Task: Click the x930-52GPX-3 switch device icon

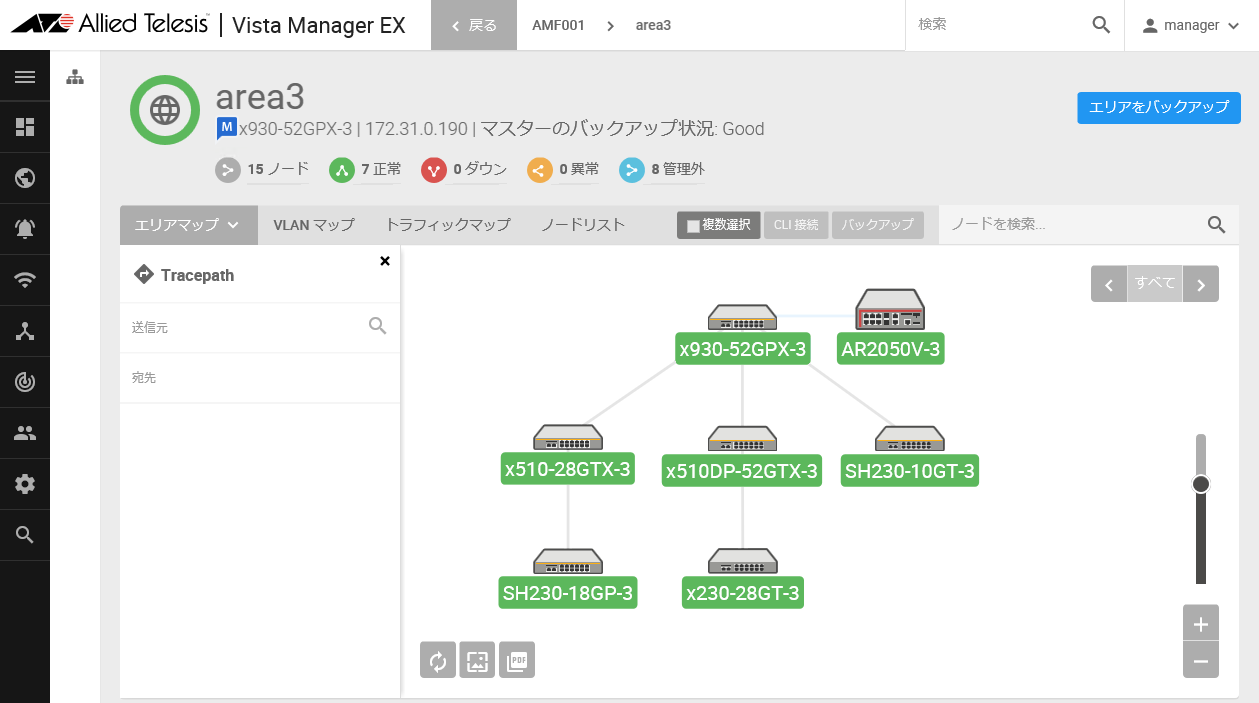Action: tap(742, 318)
